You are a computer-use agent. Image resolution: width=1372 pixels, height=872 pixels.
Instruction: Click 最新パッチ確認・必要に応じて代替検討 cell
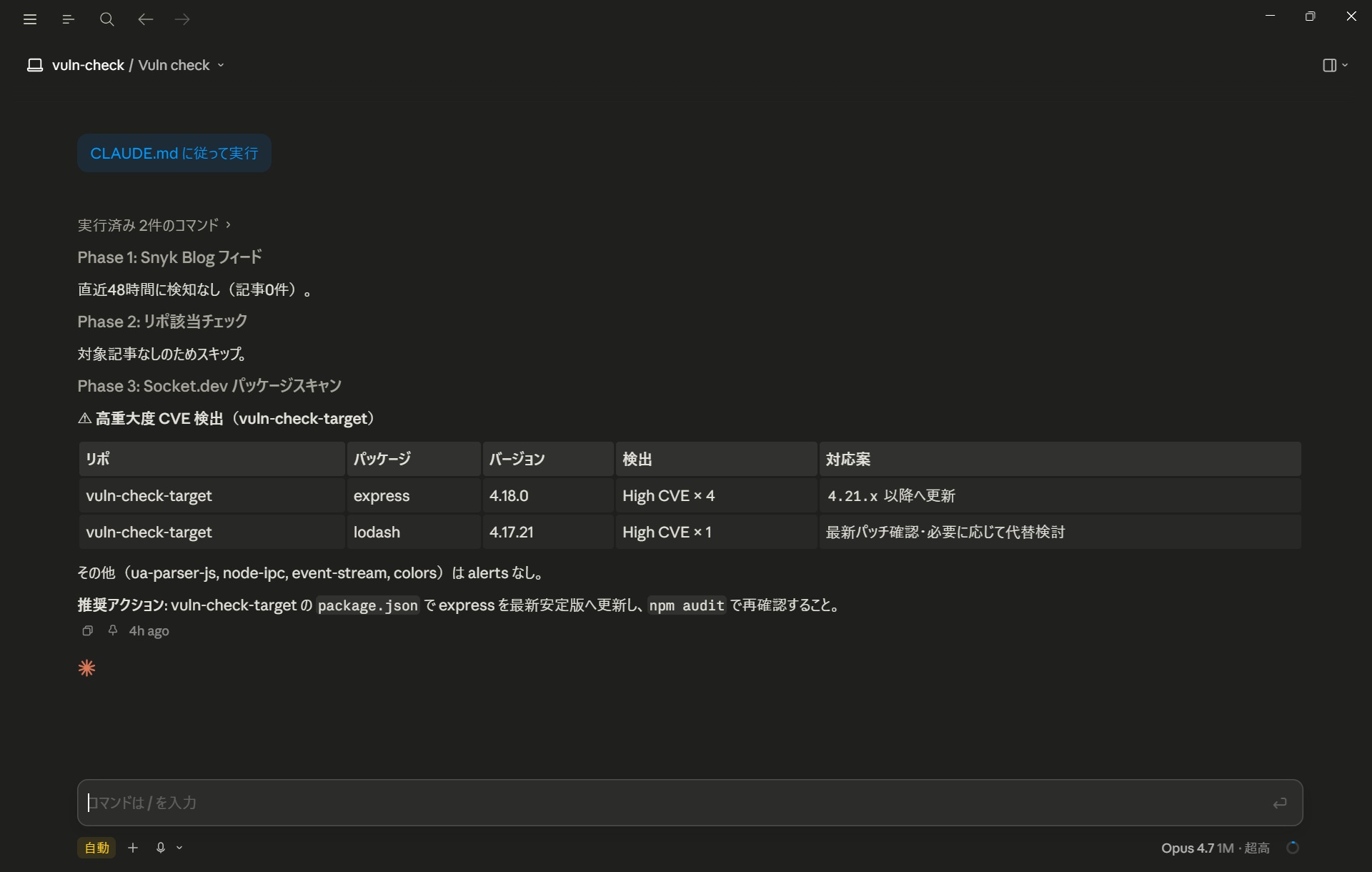pos(1060,532)
